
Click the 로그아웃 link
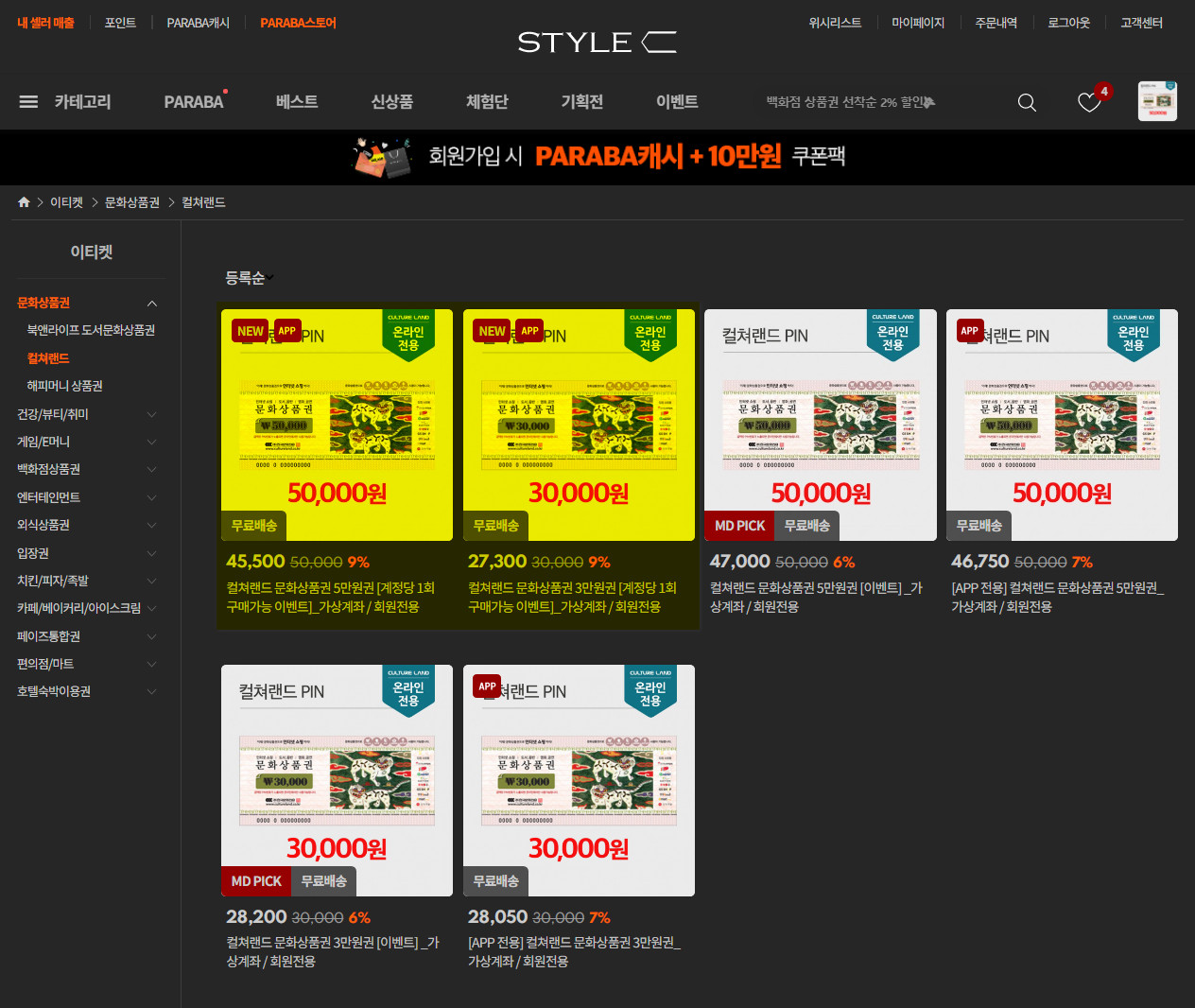(x=1069, y=23)
